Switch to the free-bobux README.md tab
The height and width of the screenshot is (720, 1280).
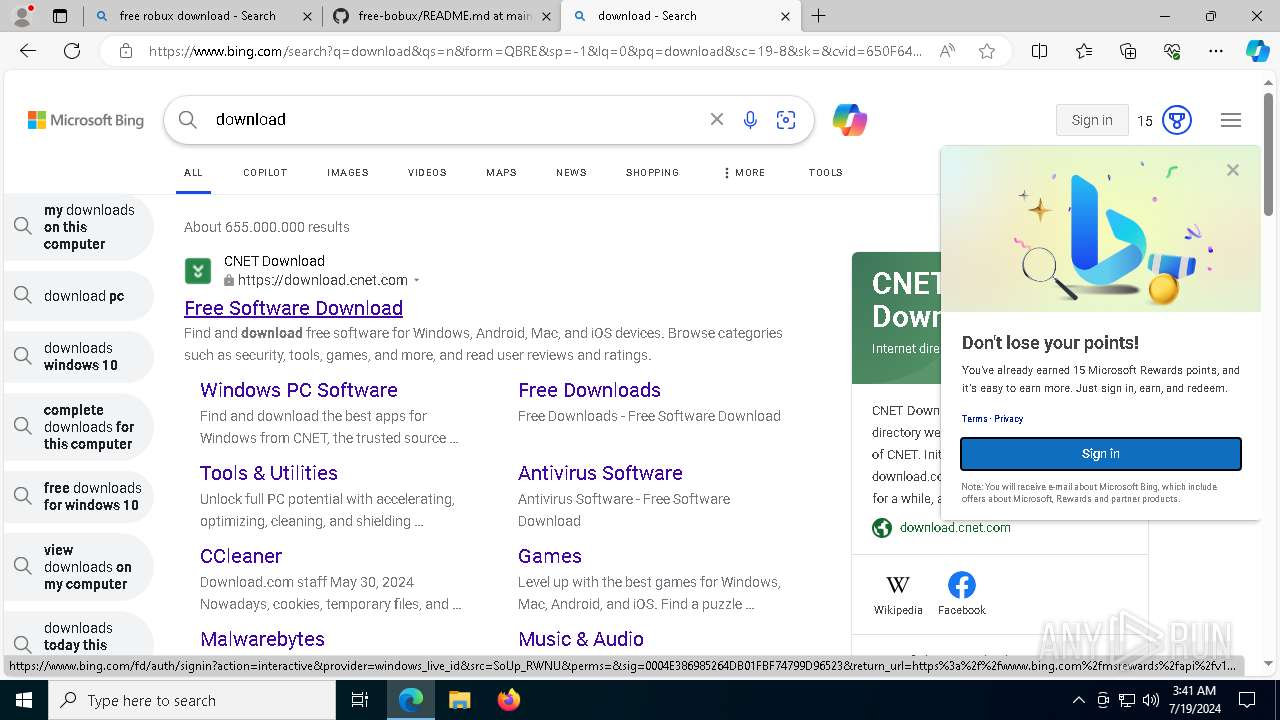(444, 16)
